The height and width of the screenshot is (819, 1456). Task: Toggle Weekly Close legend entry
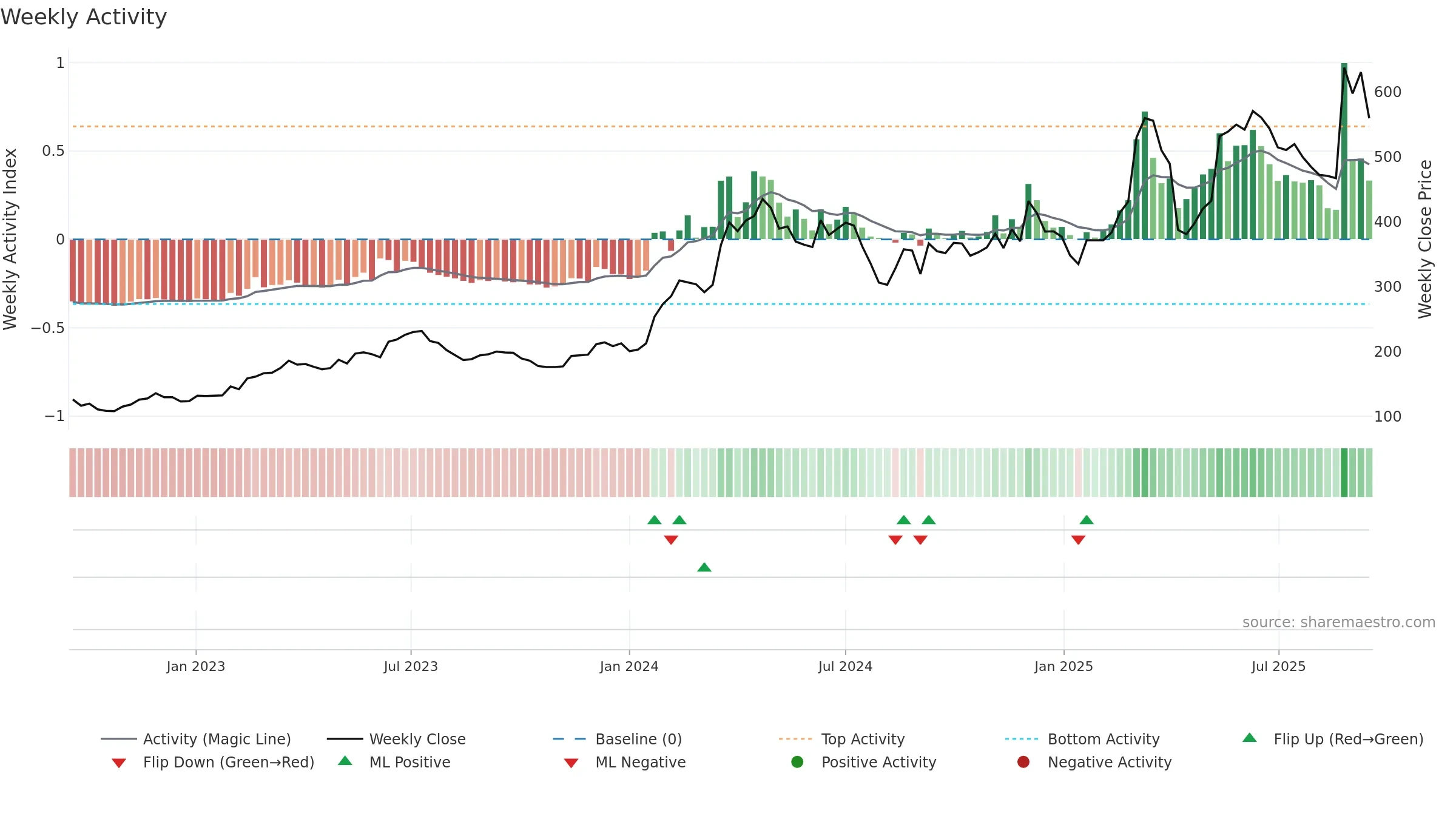(396, 739)
